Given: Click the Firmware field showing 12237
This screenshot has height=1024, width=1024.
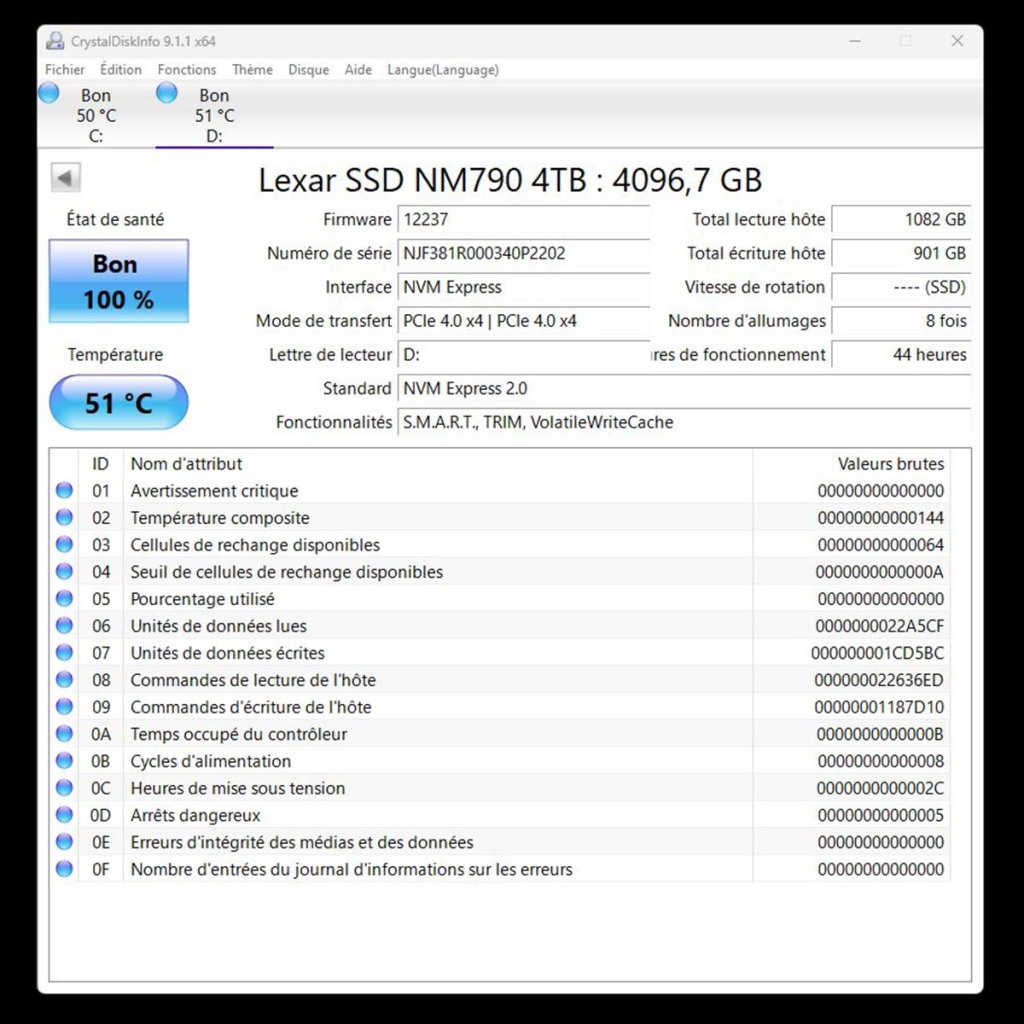Looking at the screenshot, I should (x=524, y=219).
